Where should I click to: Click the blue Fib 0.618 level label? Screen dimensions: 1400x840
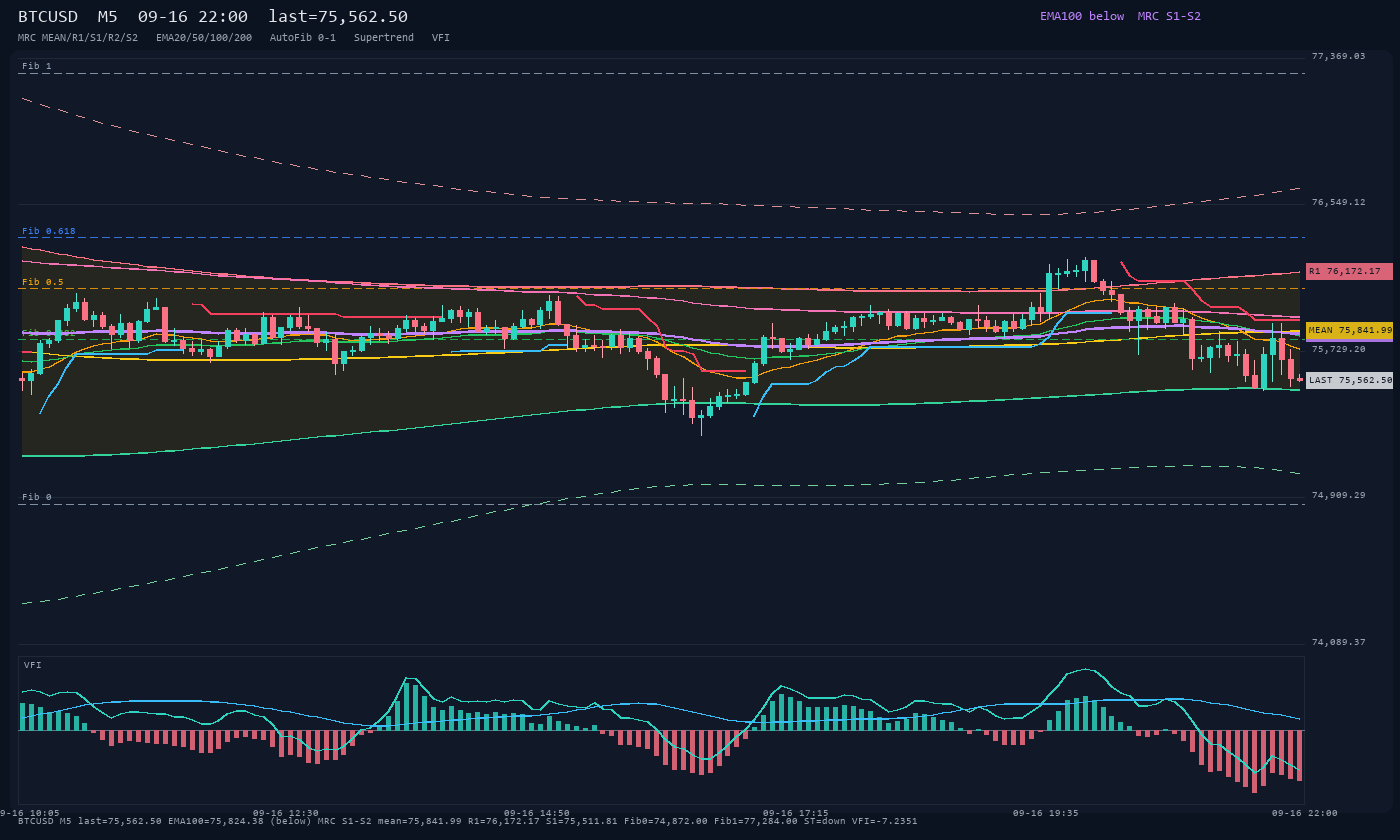[49, 231]
